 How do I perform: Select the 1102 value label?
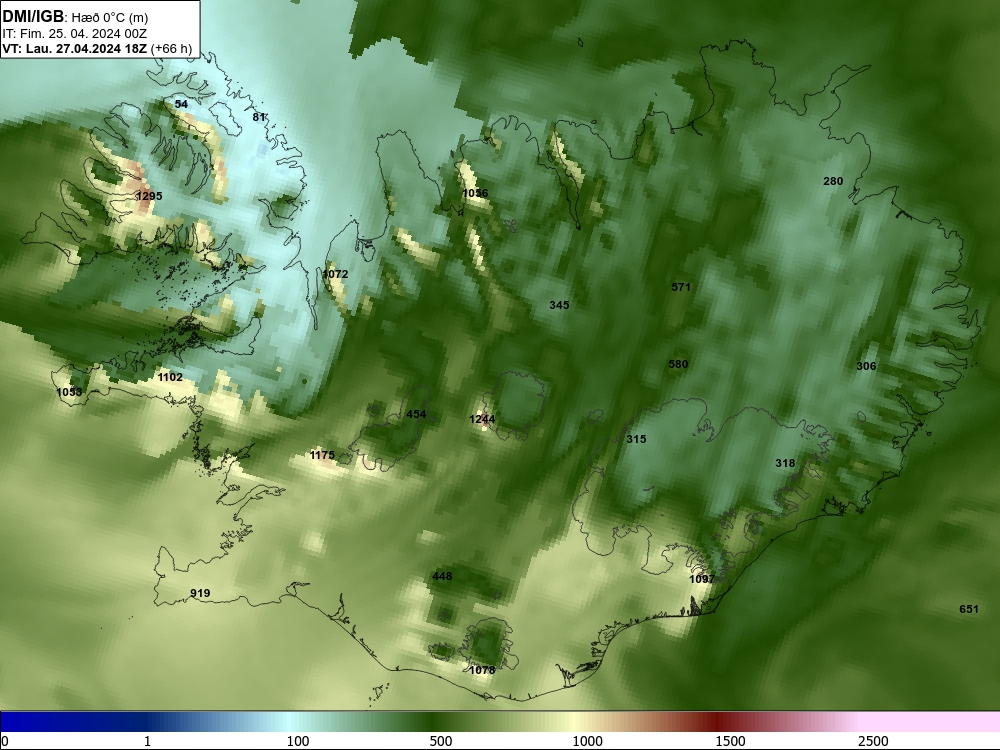(x=170, y=378)
